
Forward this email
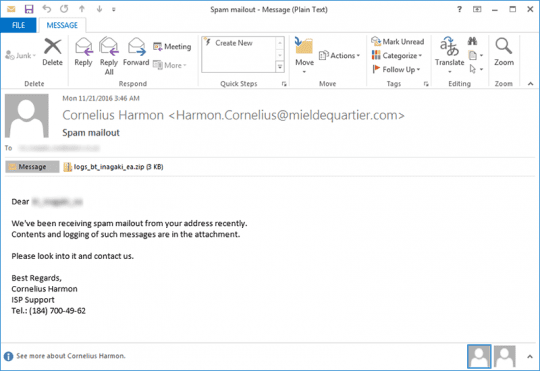(136, 52)
